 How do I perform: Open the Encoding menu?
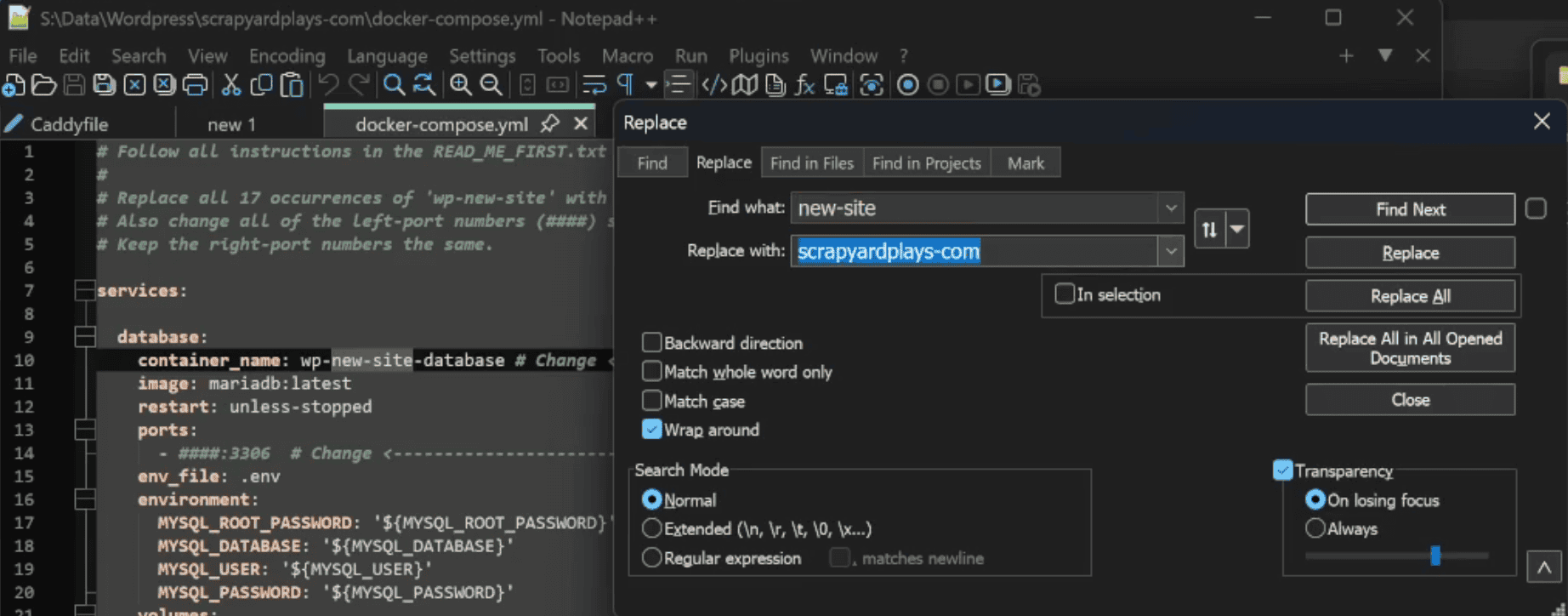click(287, 56)
